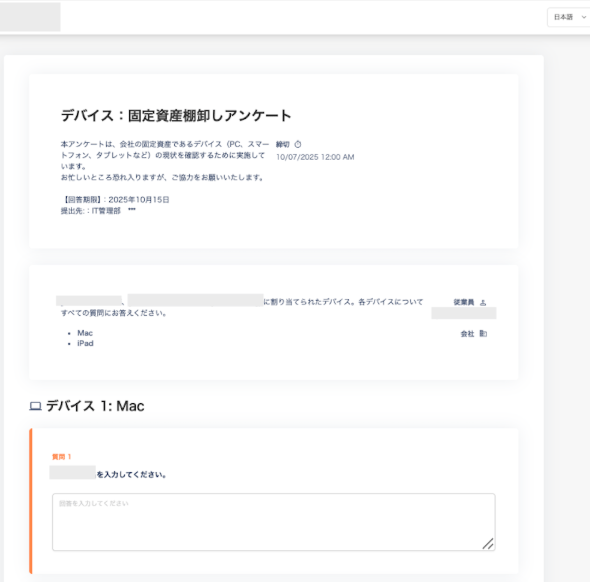
Task: Click into the 回答を入力してください text area
Action: tap(274, 522)
